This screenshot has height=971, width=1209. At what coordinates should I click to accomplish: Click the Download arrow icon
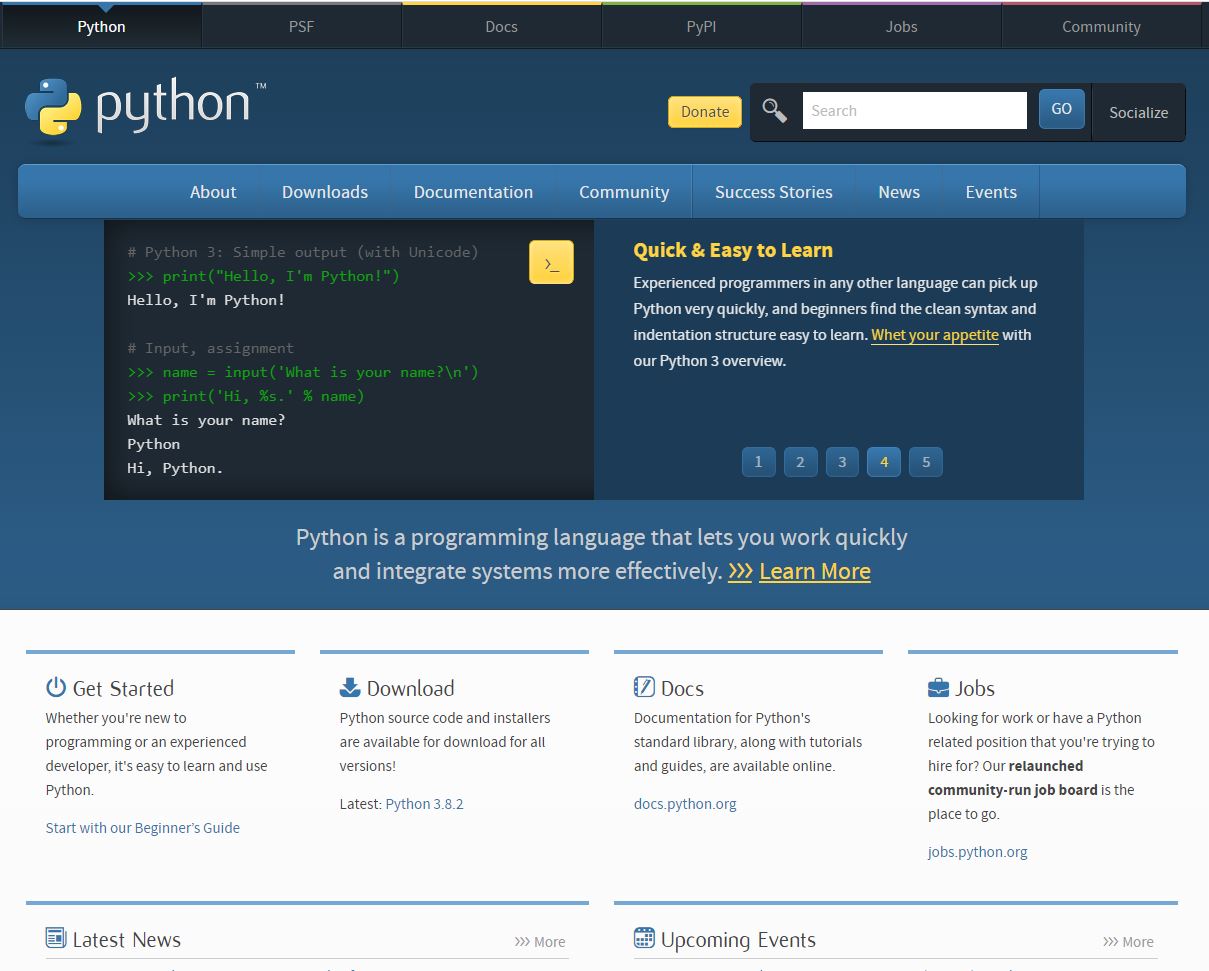[x=350, y=687]
